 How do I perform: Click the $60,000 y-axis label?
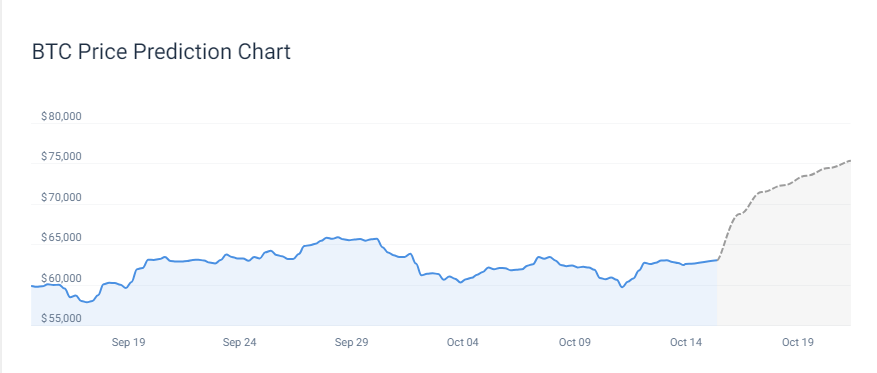coord(62,278)
